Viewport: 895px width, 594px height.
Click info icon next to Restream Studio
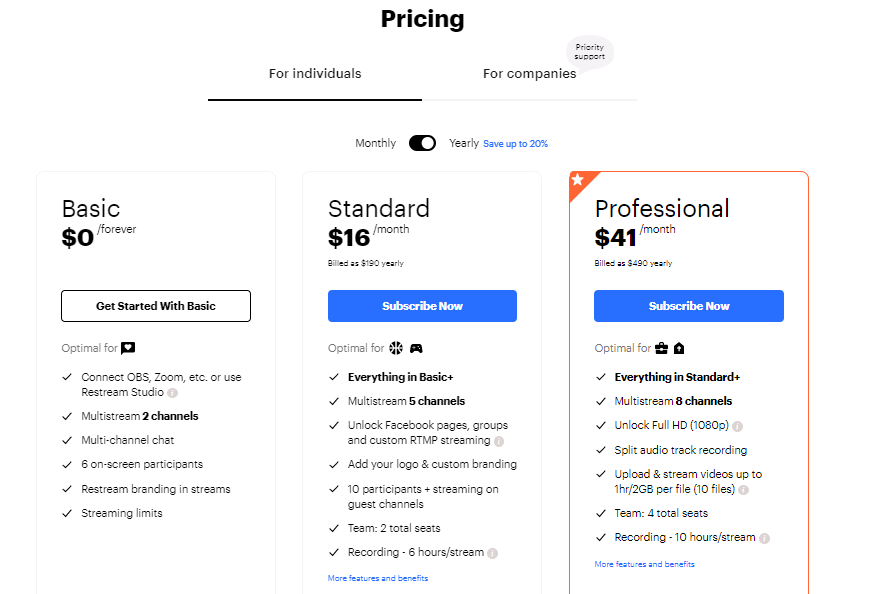click(173, 393)
